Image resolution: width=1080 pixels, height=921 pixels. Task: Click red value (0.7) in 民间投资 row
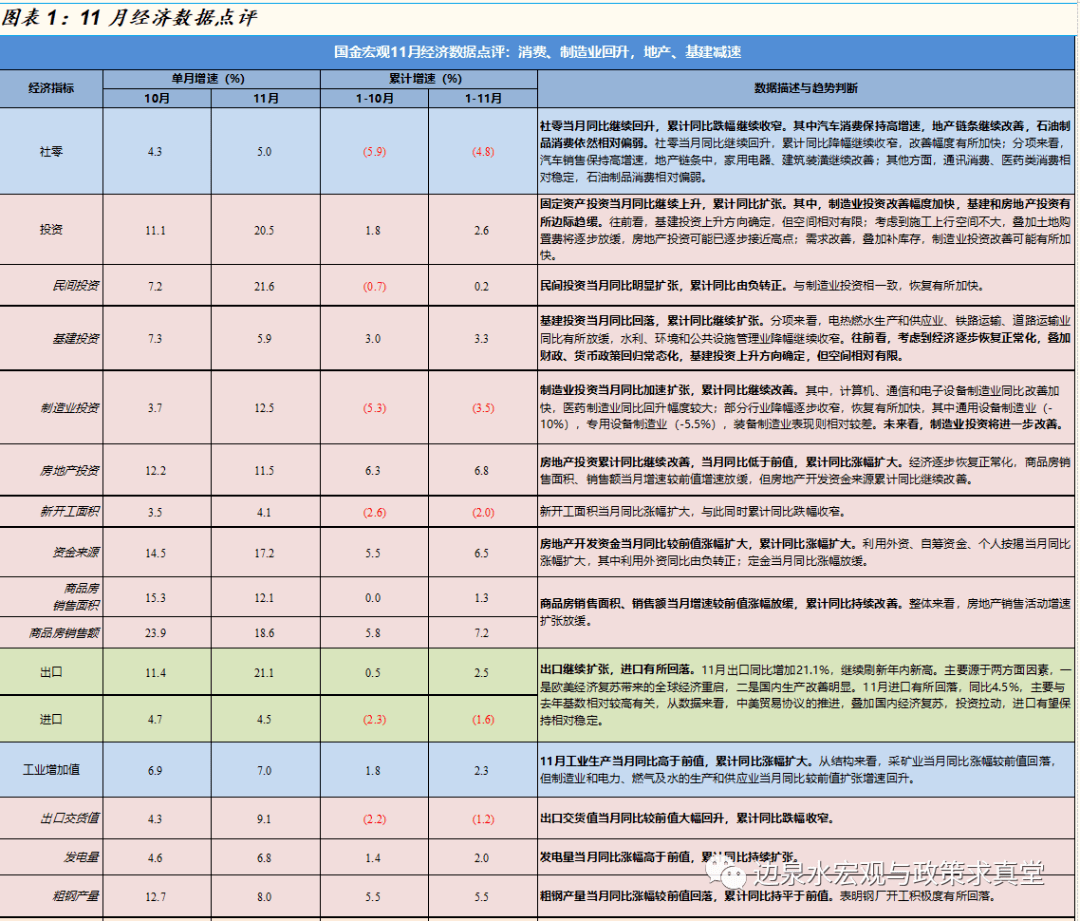[374, 287]
